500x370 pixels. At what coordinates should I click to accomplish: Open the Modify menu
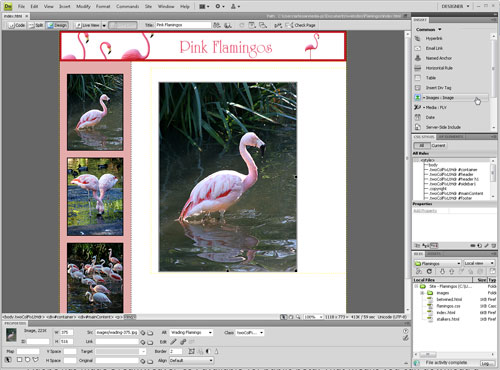(83, 6)
